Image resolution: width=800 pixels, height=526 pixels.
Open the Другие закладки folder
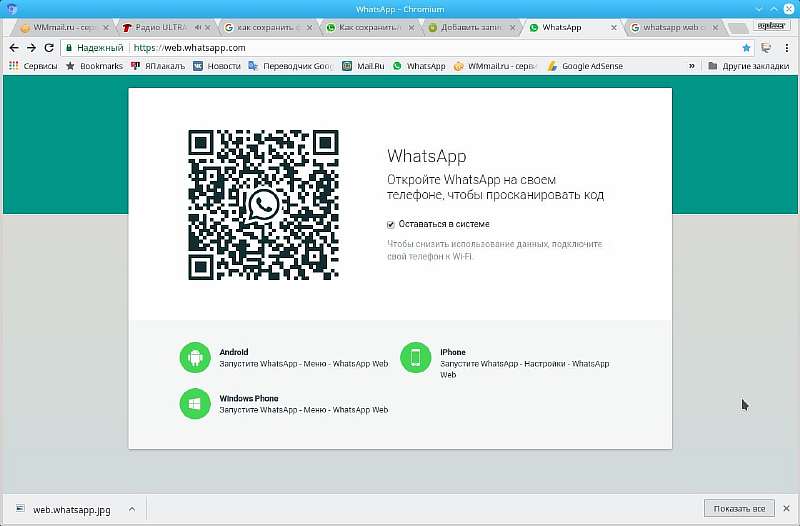(749, 66)
